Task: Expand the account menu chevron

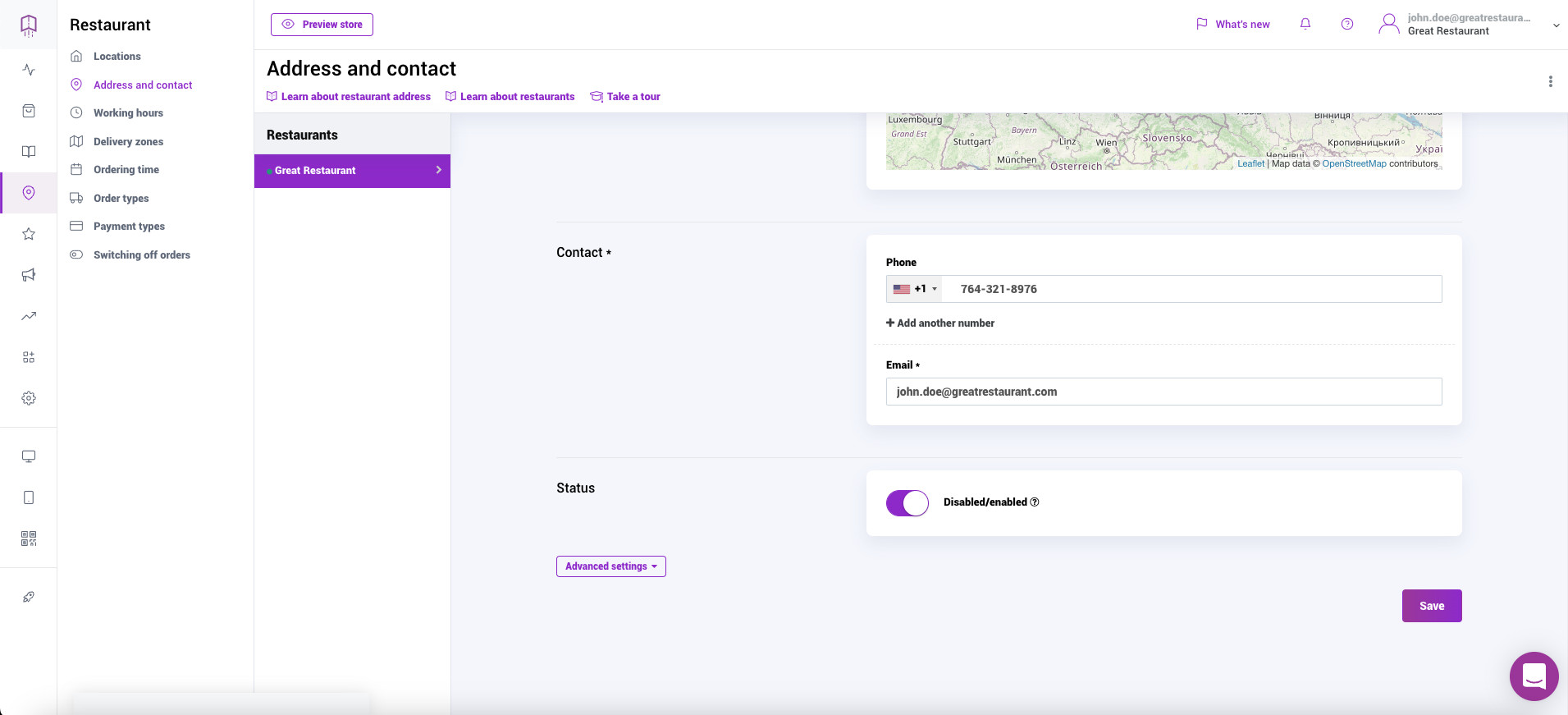Action: pos(1556,25)
